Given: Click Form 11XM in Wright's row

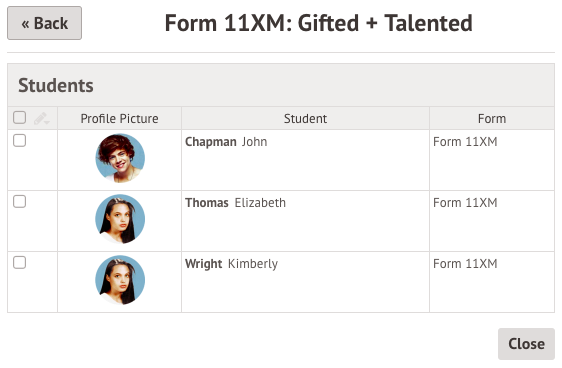Looking at the screenshot, I should (465, 264).
